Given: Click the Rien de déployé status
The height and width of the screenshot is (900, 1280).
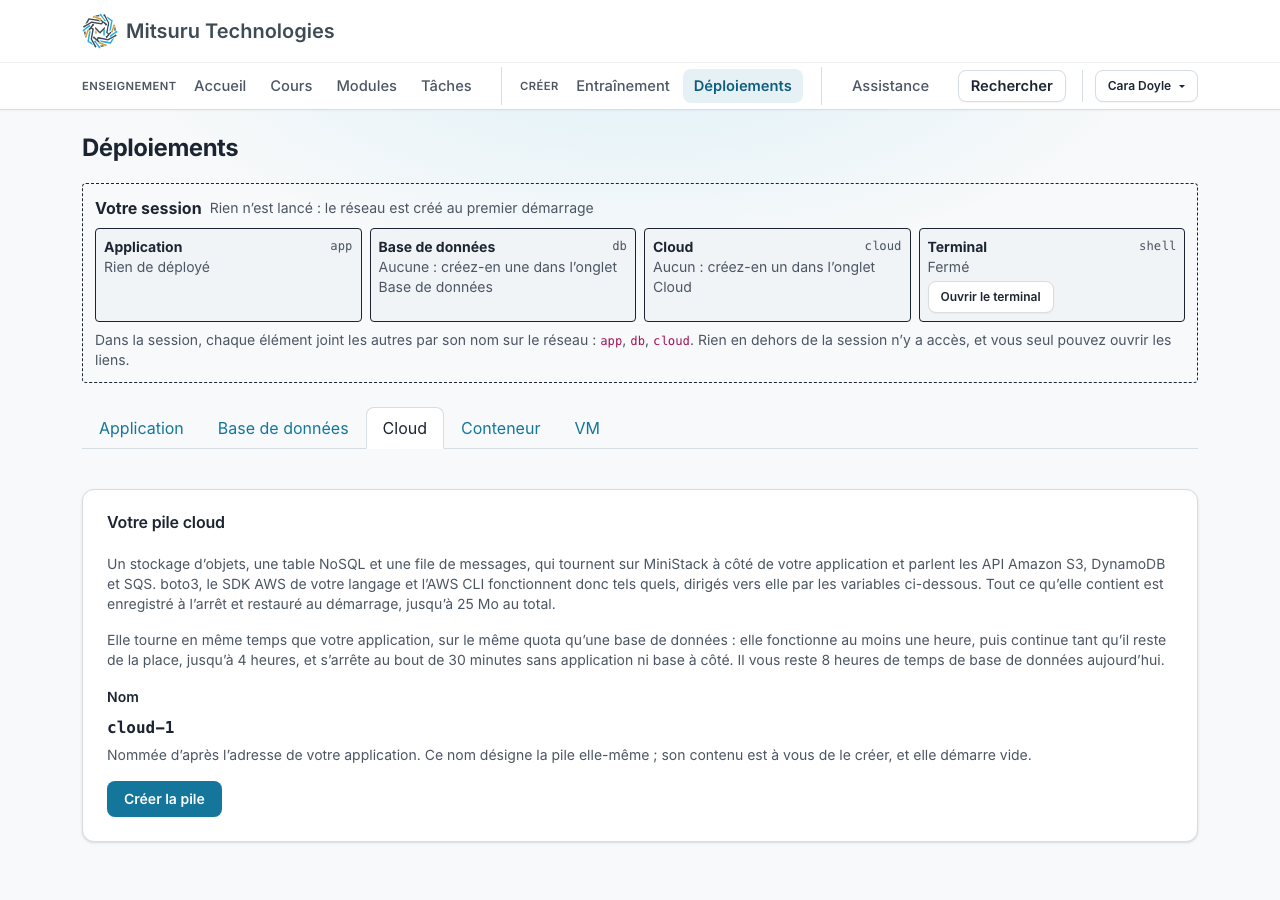Looking at the screenshot, I should [x=157, y=267].
